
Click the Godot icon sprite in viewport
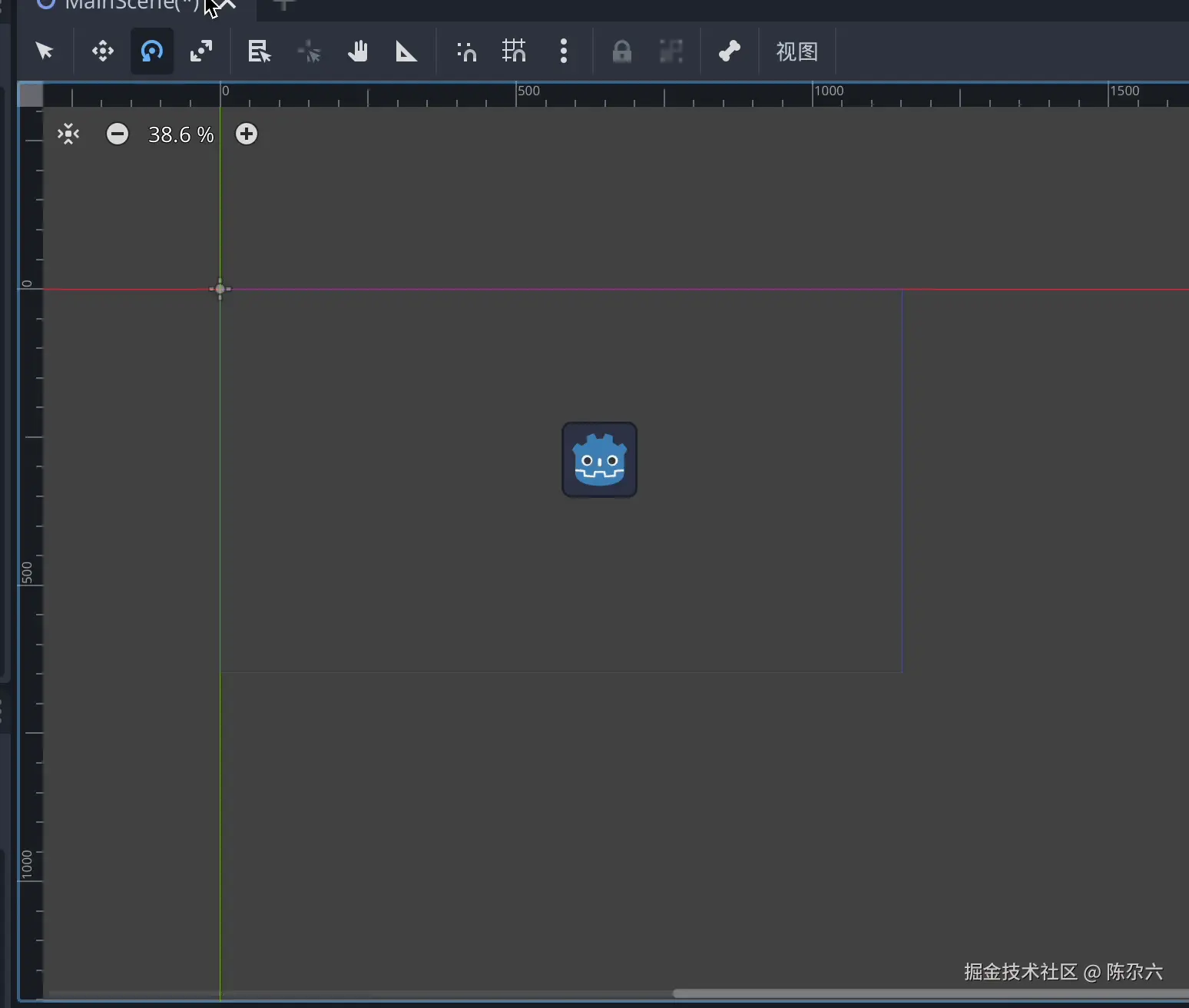coord(600,459)
